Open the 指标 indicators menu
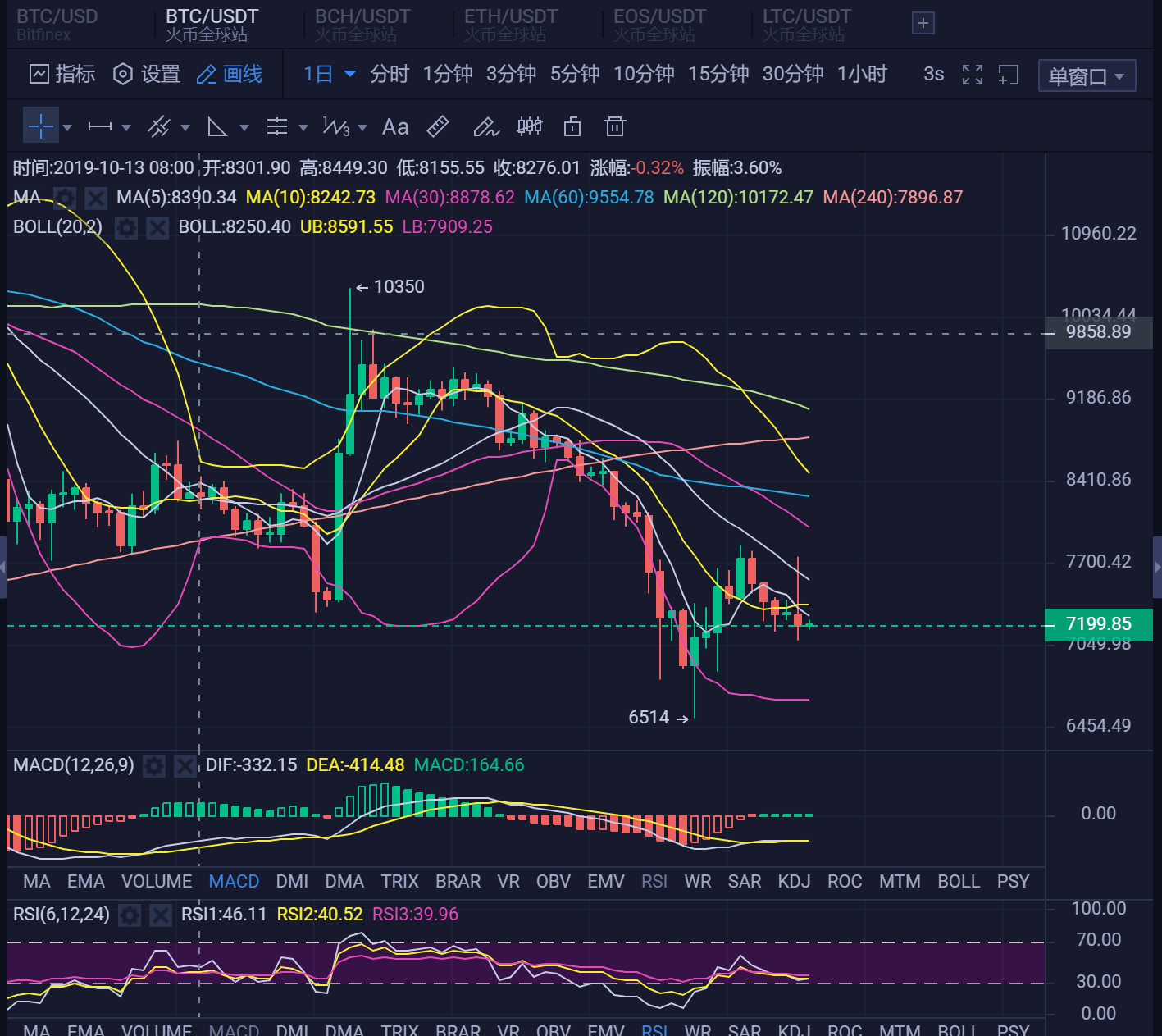This screenshot has width=1162, height=1036. click(63, 75)
